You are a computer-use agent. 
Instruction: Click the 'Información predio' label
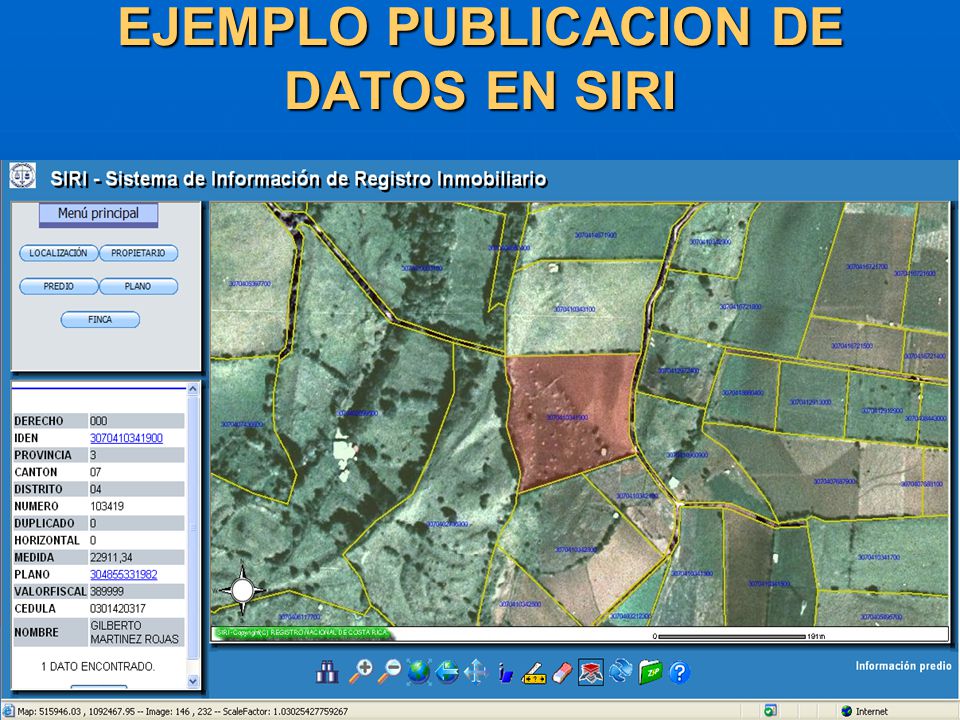click(904, 666)
